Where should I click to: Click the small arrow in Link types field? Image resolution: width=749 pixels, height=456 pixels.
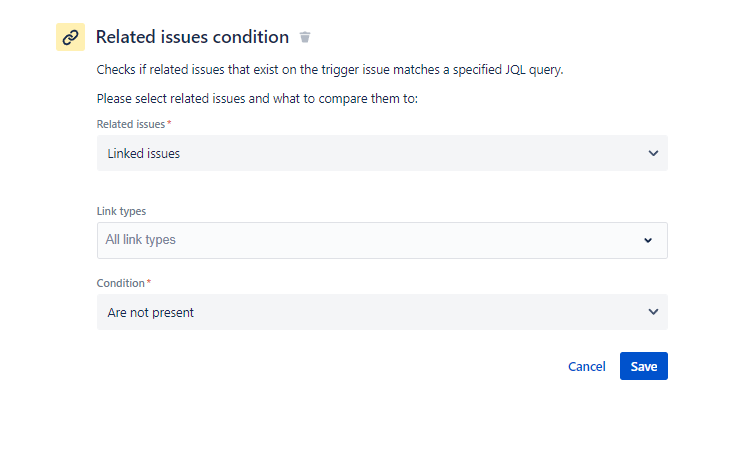[648, 240]
